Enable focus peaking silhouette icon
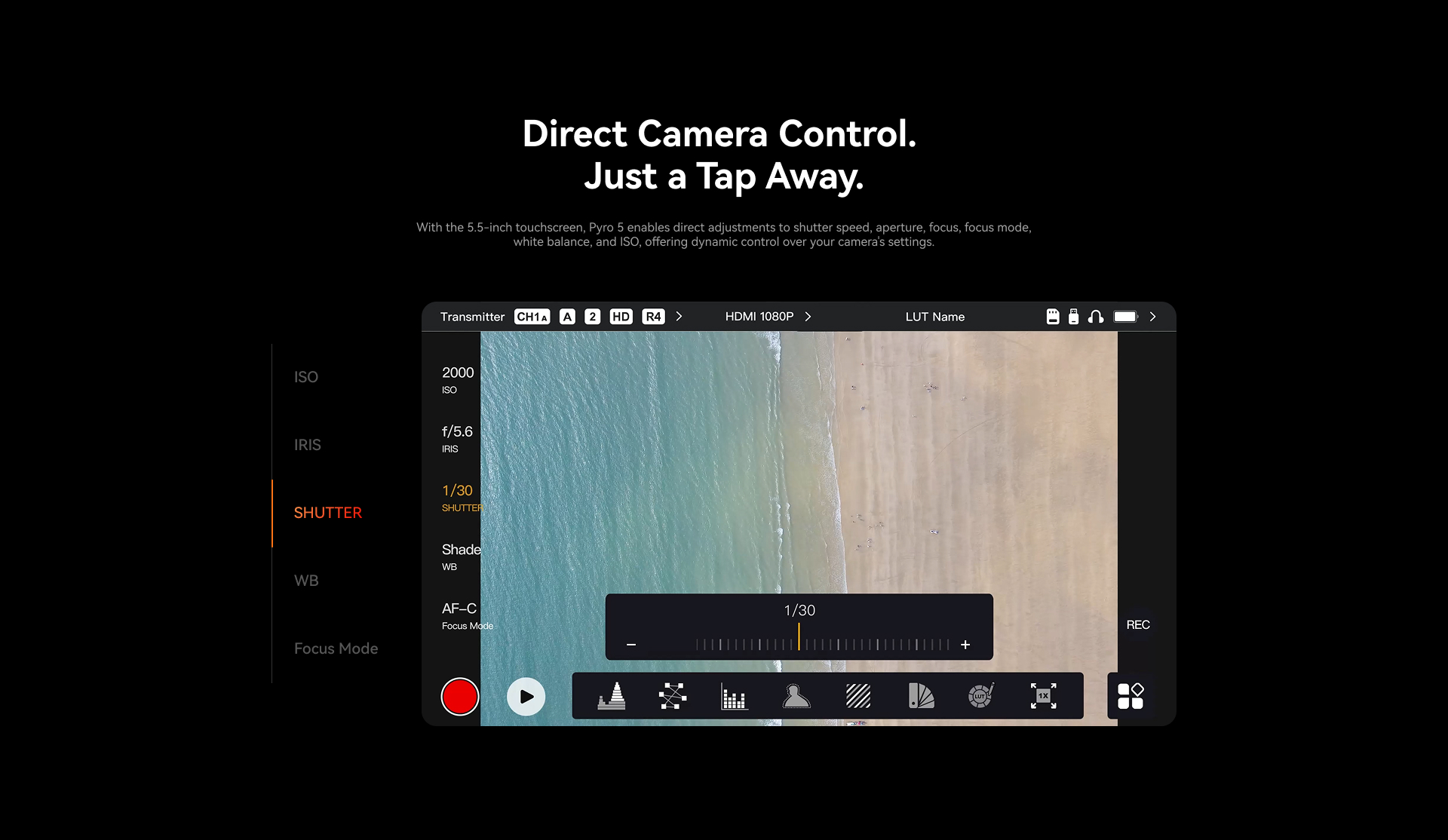 [796, 696]
